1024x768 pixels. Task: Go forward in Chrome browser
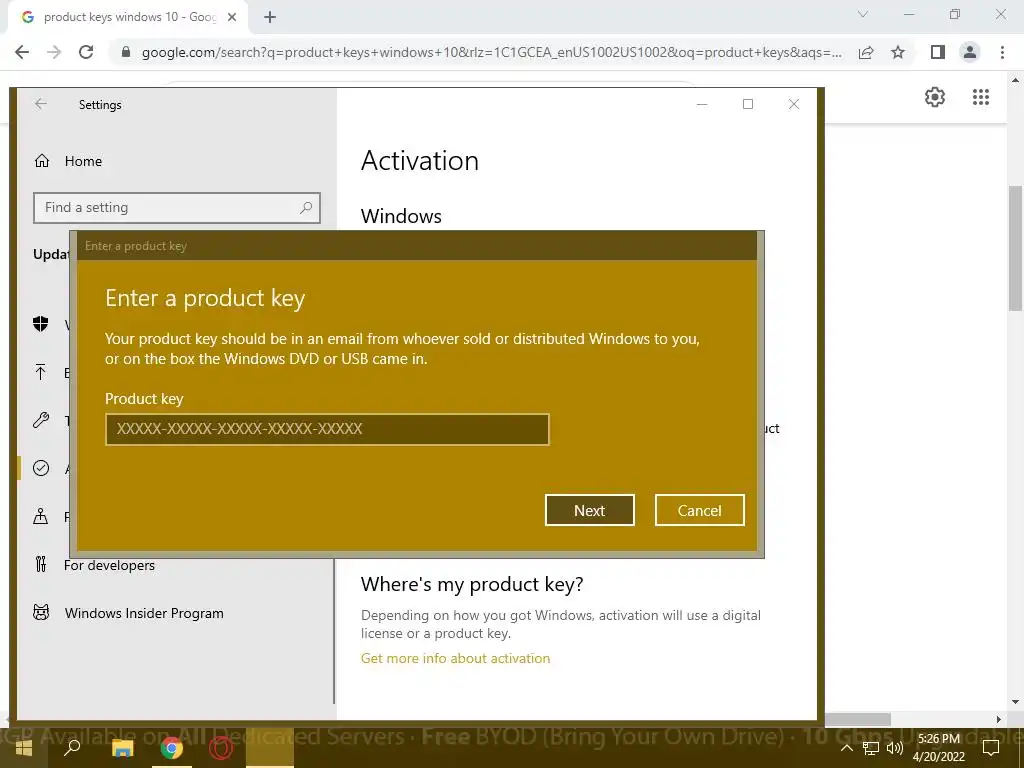pos(54,52)
